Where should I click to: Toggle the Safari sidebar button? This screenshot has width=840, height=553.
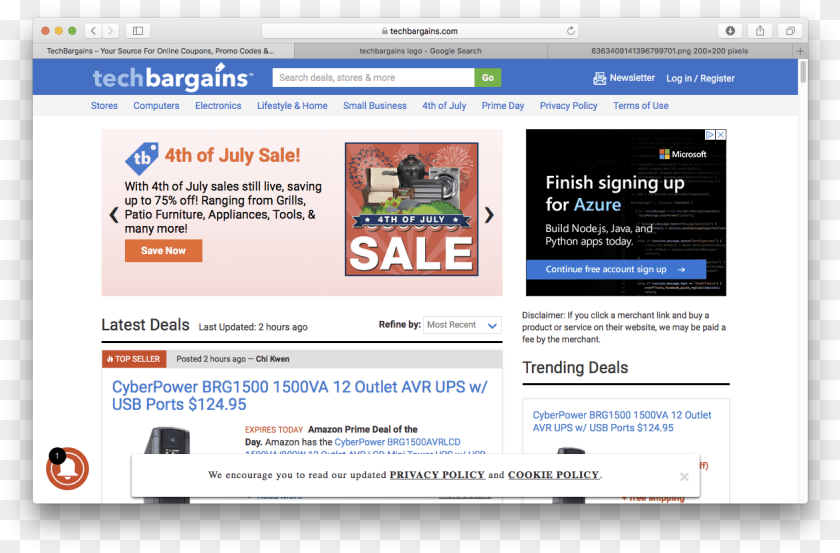coord(138,31)
